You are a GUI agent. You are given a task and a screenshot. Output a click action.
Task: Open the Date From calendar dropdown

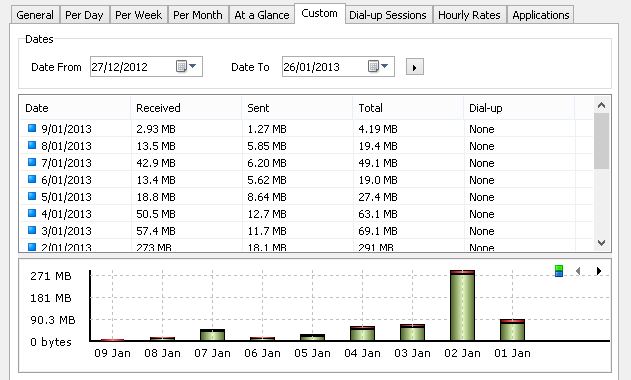(x=186, y=66)
